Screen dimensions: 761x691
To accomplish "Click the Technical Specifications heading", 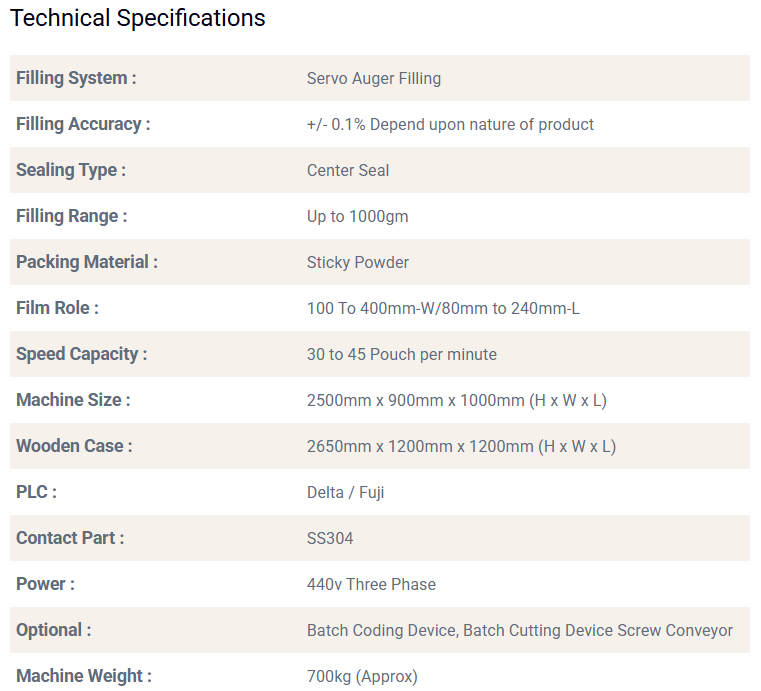I will (138, 18).
